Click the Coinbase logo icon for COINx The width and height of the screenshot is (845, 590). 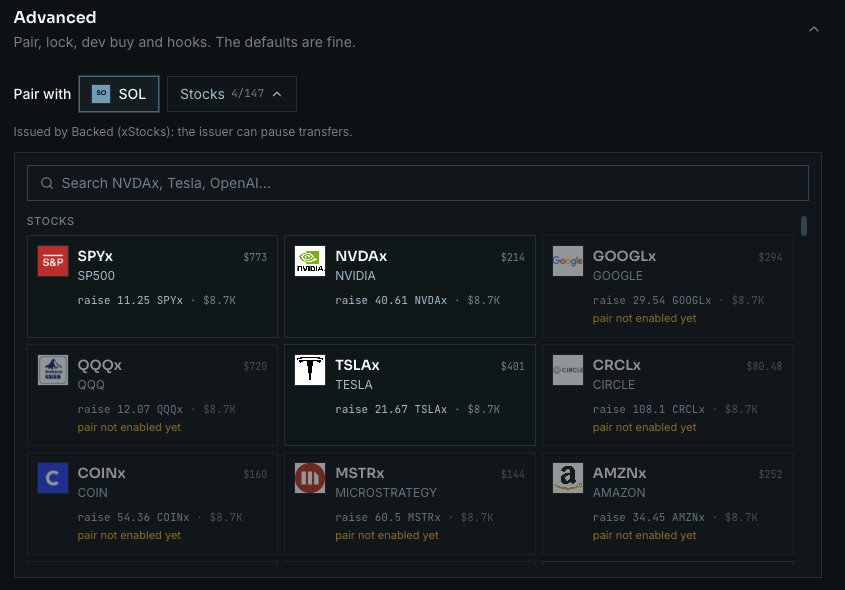click(53, 478)
